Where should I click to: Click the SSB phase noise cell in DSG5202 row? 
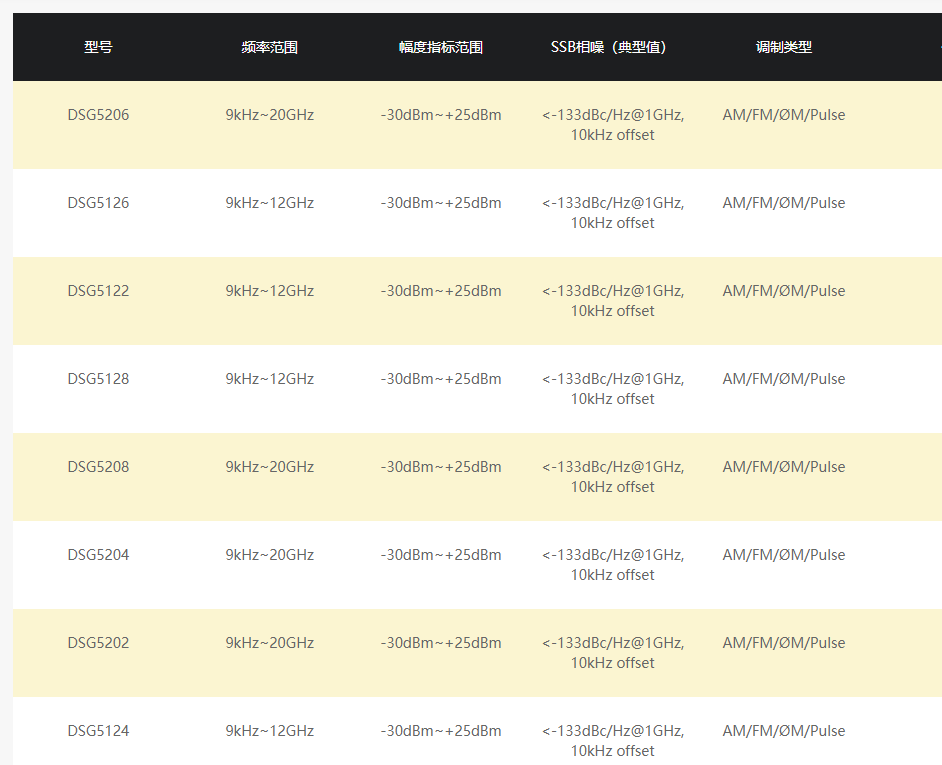coord(613,653)
